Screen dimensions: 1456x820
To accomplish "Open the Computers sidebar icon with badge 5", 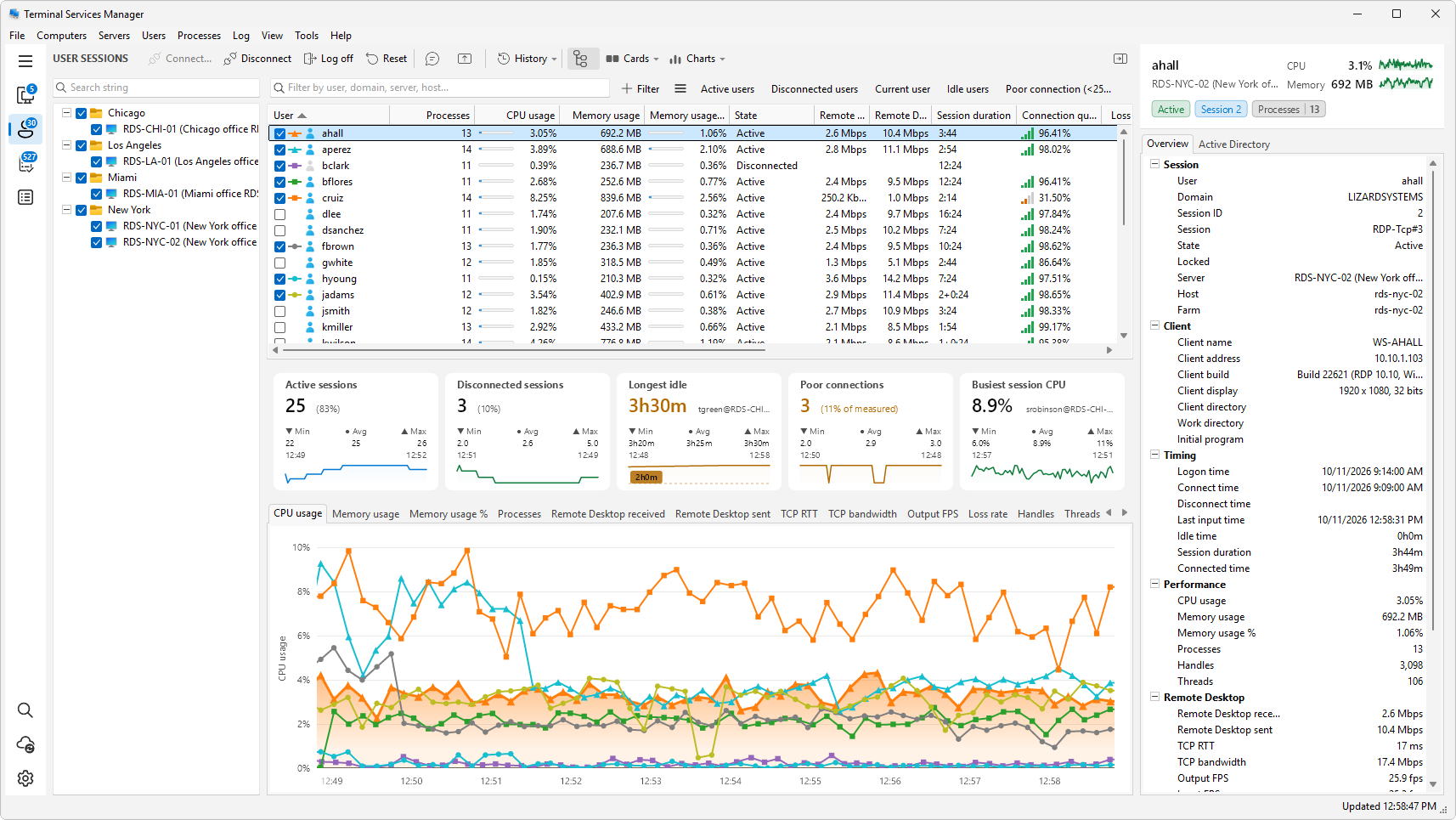I will pos(25,94).
